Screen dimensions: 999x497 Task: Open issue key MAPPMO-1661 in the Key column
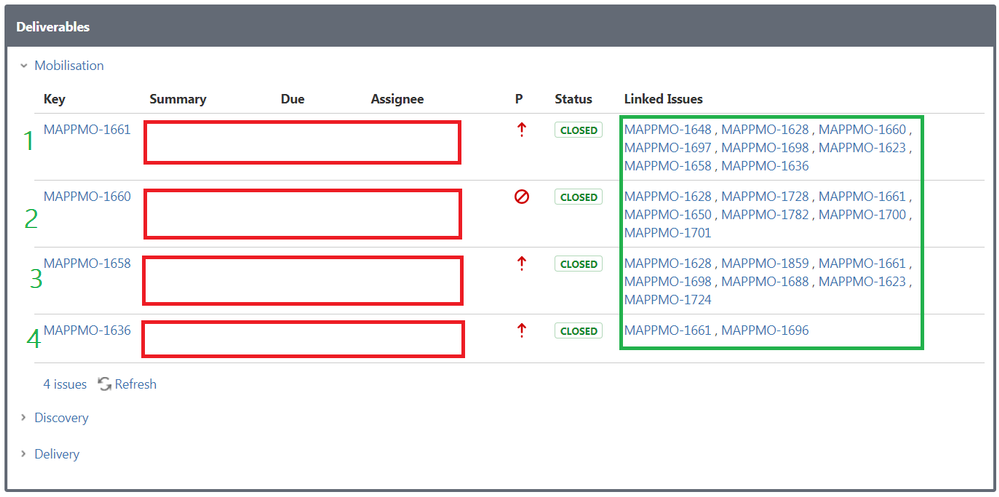coord(87,129)
